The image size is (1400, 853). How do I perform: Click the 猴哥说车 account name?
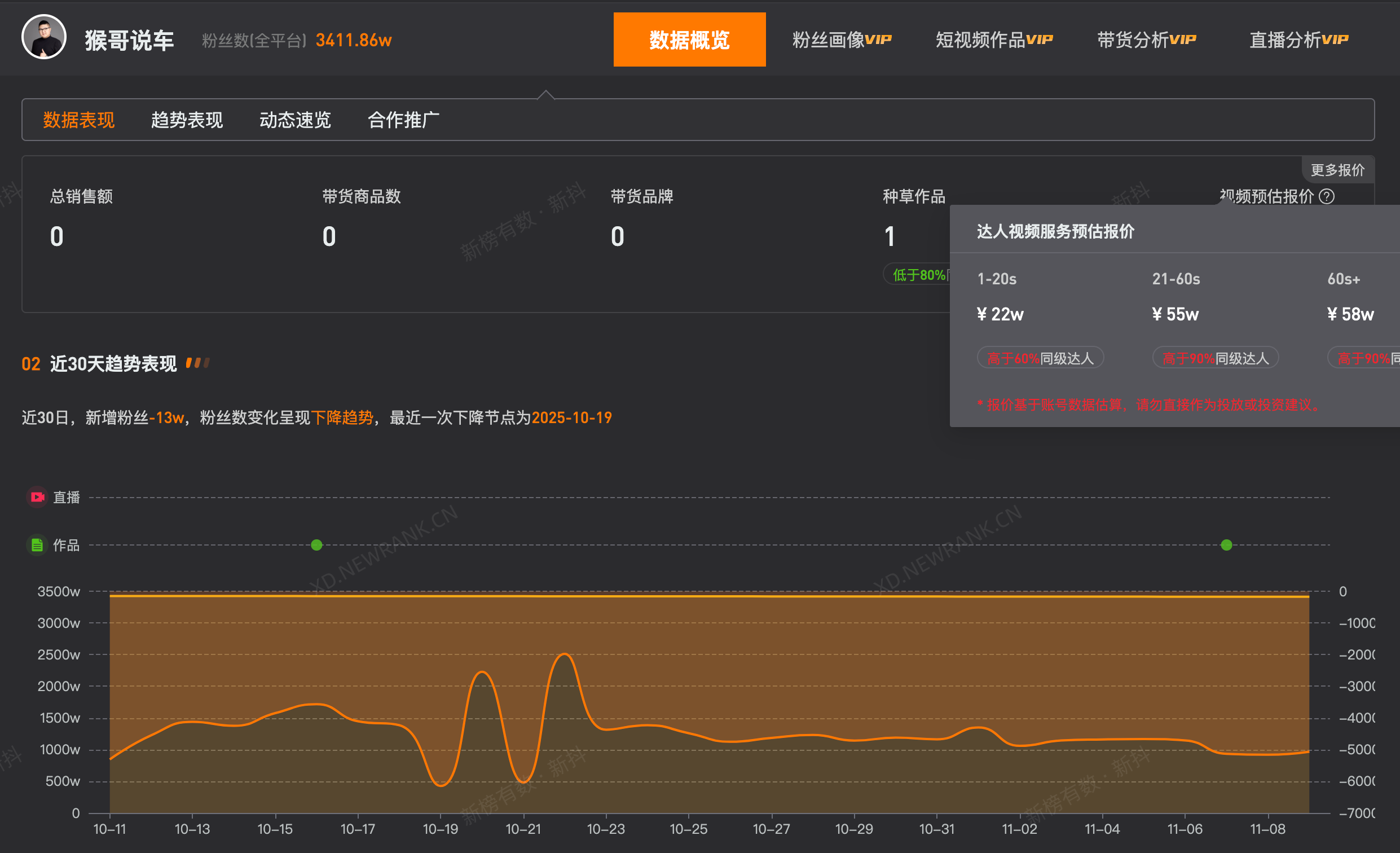130,40
